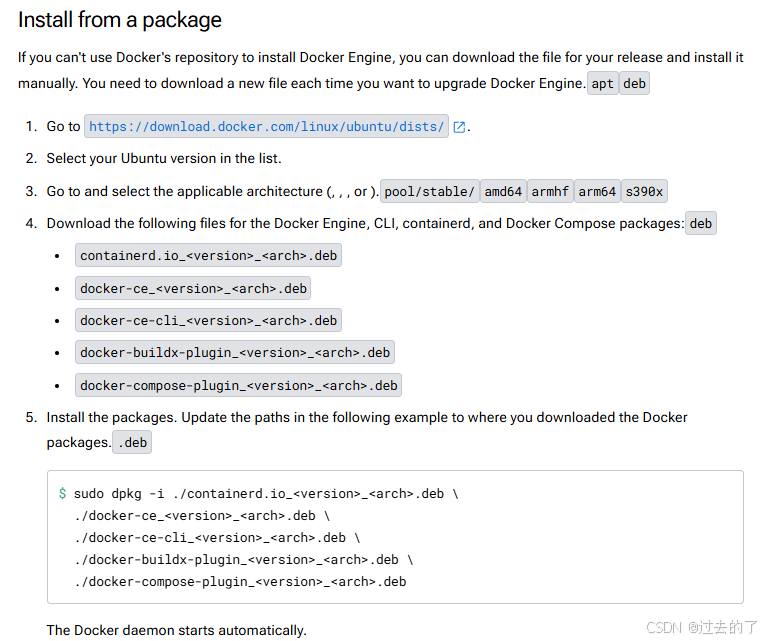Click 'docker-ce-cli_<version>_<arch>.deb' list item

pos(208,320)
